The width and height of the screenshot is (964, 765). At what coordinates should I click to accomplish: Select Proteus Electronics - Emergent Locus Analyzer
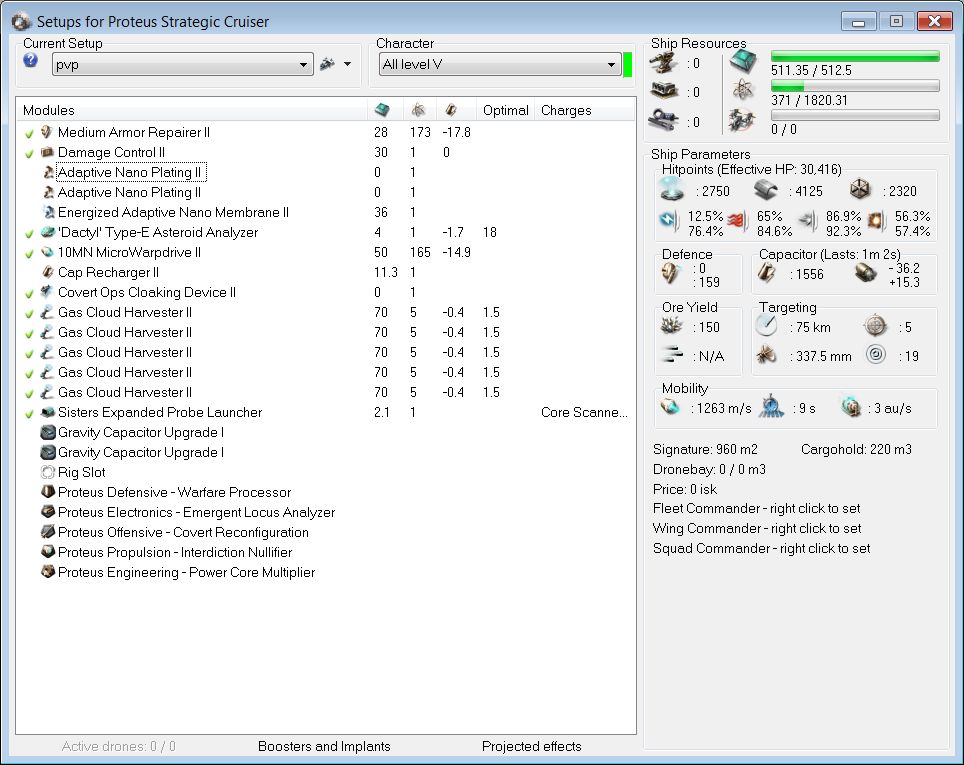tap(196, 512)
